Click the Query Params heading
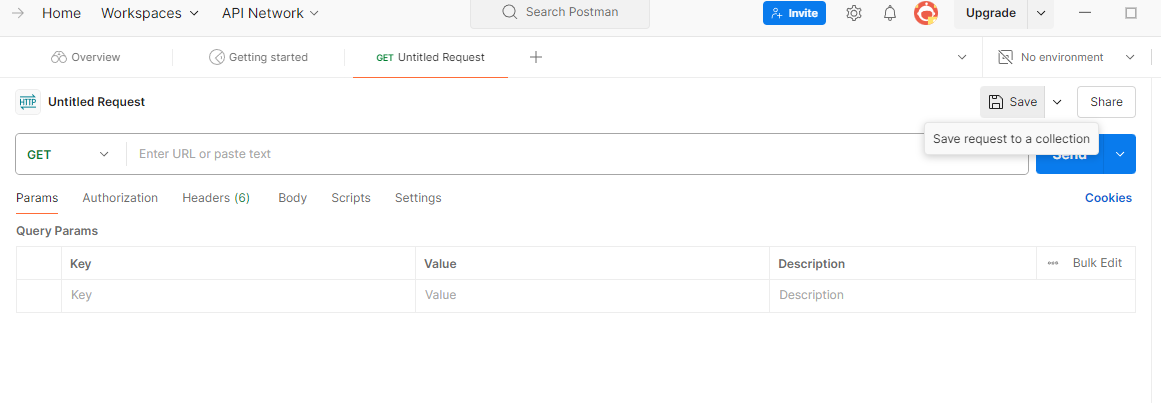Viewport: 1161px width, 403px height. [57, 231]
